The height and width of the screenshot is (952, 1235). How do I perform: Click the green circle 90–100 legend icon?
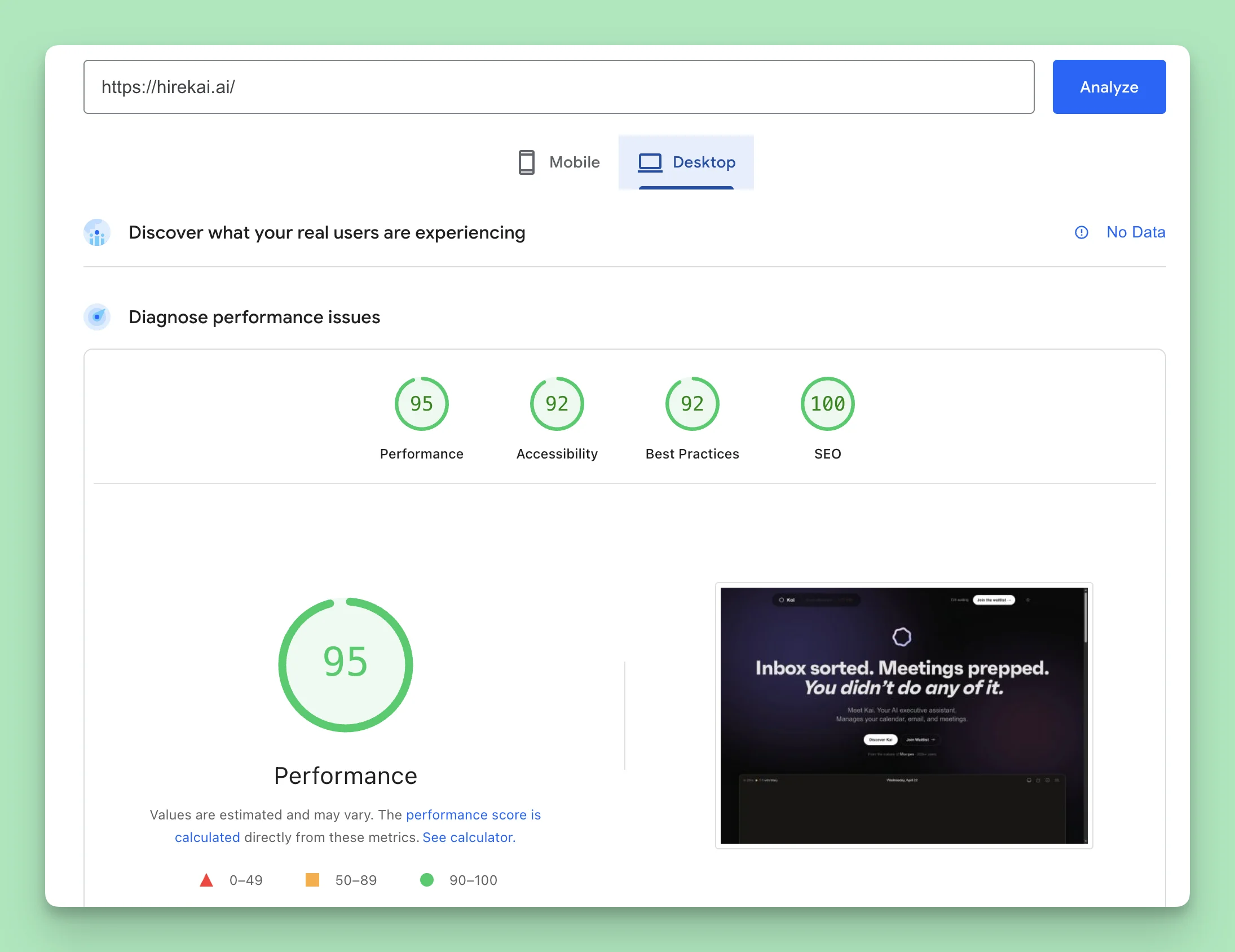click(427, 880)
